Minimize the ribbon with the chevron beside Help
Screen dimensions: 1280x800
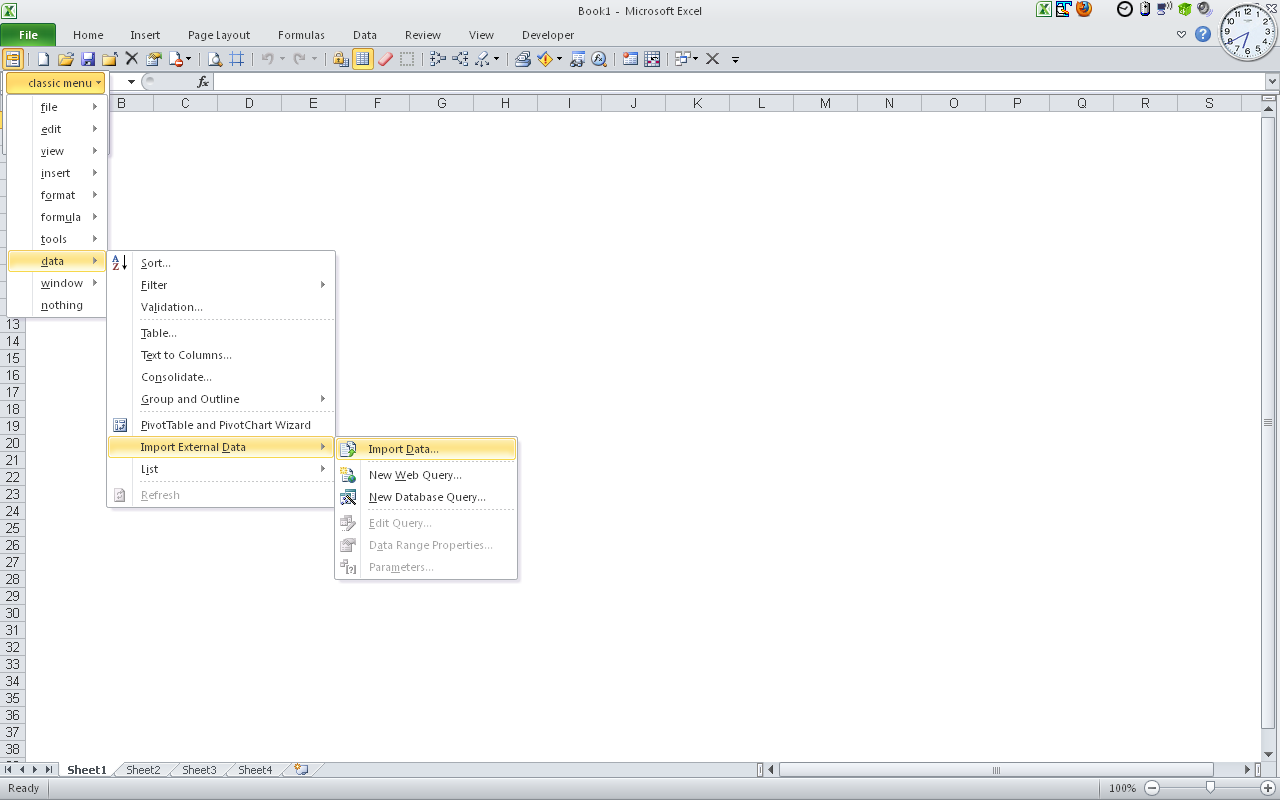click(1182, 34)
